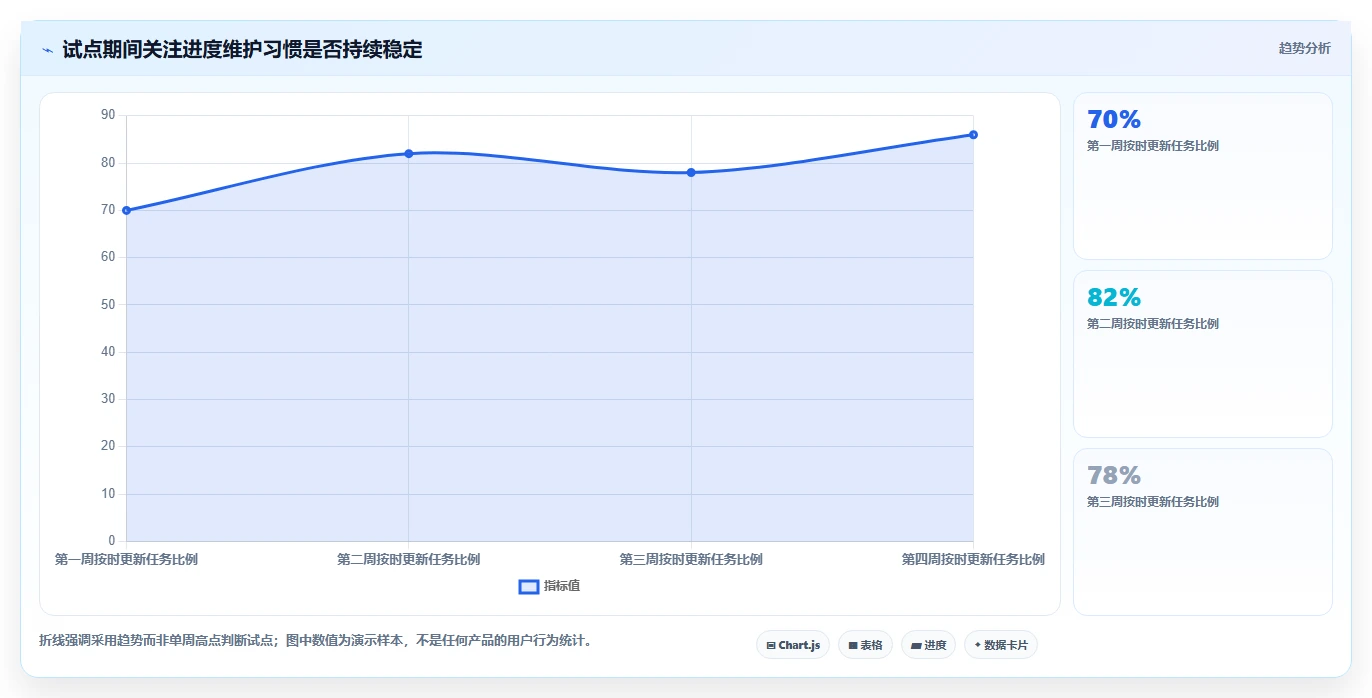Click the table icon in 表格 chip
This screenshot has width=1372, height=698.
coord(852,646)
